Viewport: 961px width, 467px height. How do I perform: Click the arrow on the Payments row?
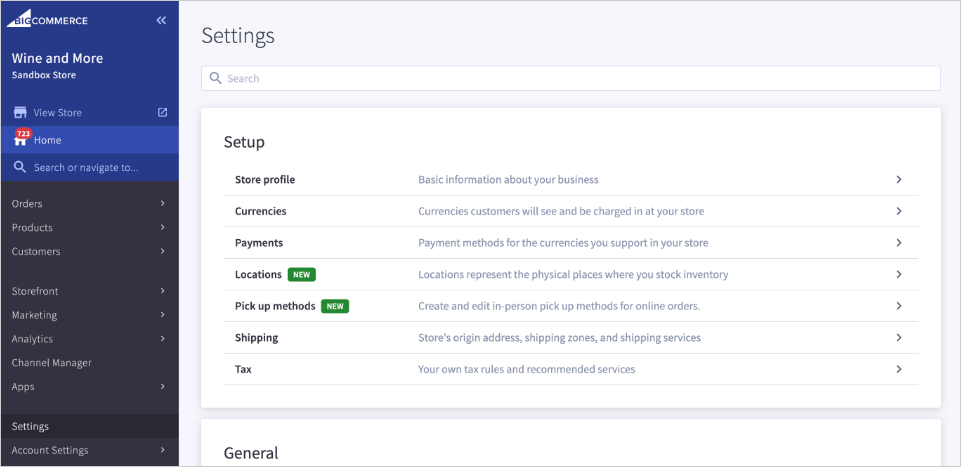tap(898, 243)
